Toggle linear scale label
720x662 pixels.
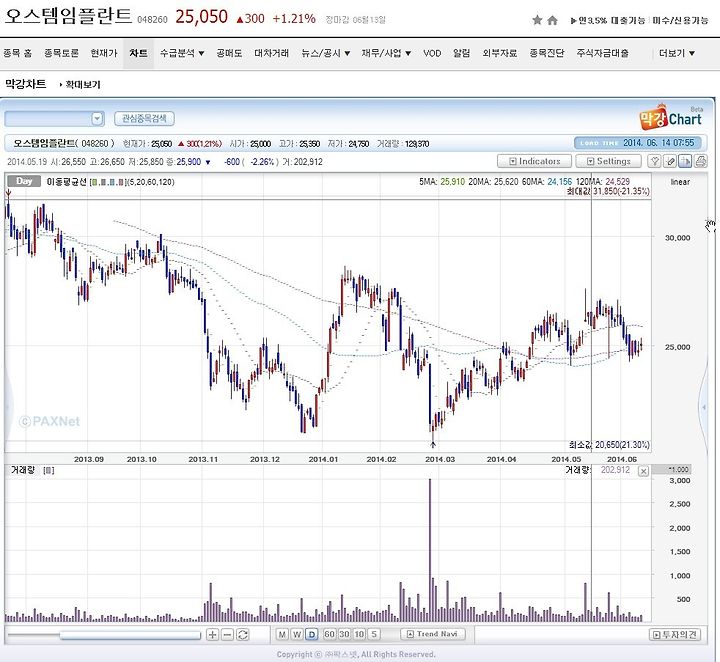click(x=680, y=182)
